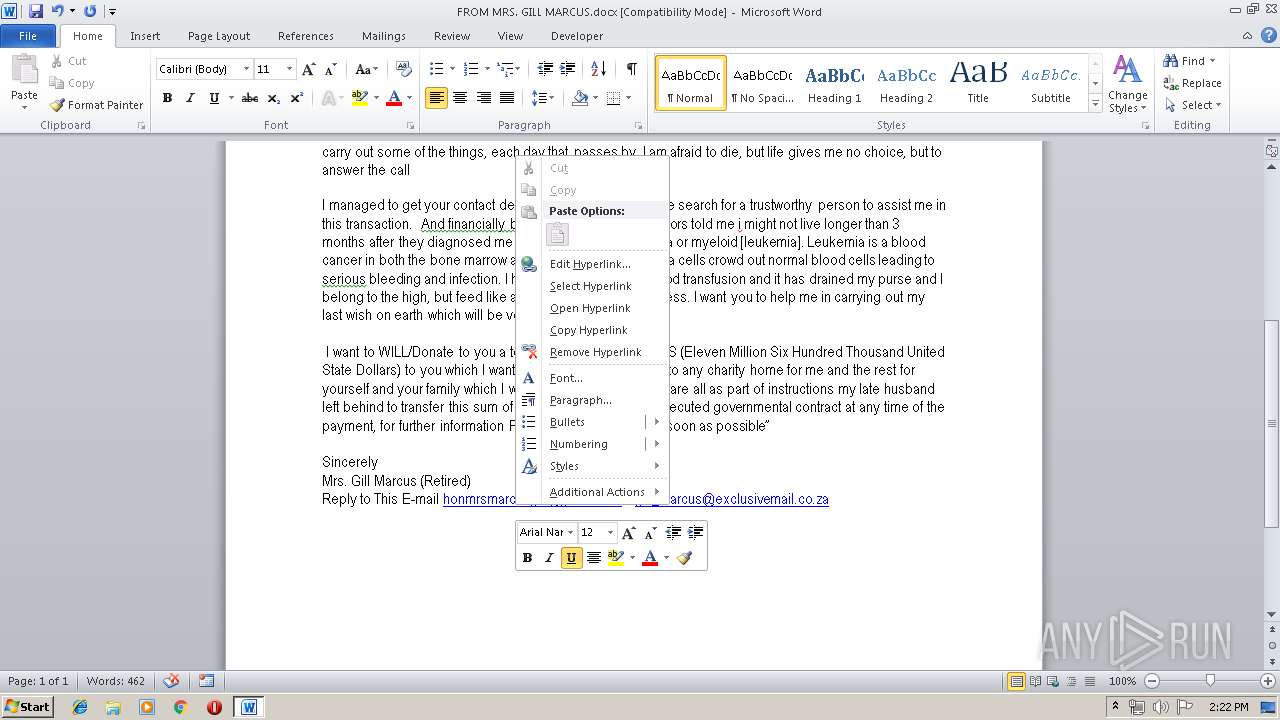
Task: Click Replace in Editing group
Action: point(1192,83)
